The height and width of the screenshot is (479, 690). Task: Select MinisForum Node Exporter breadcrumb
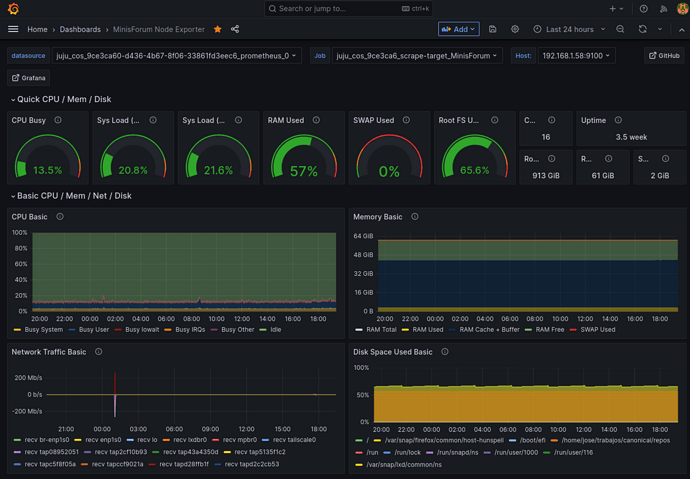click(x=159, y=29)
